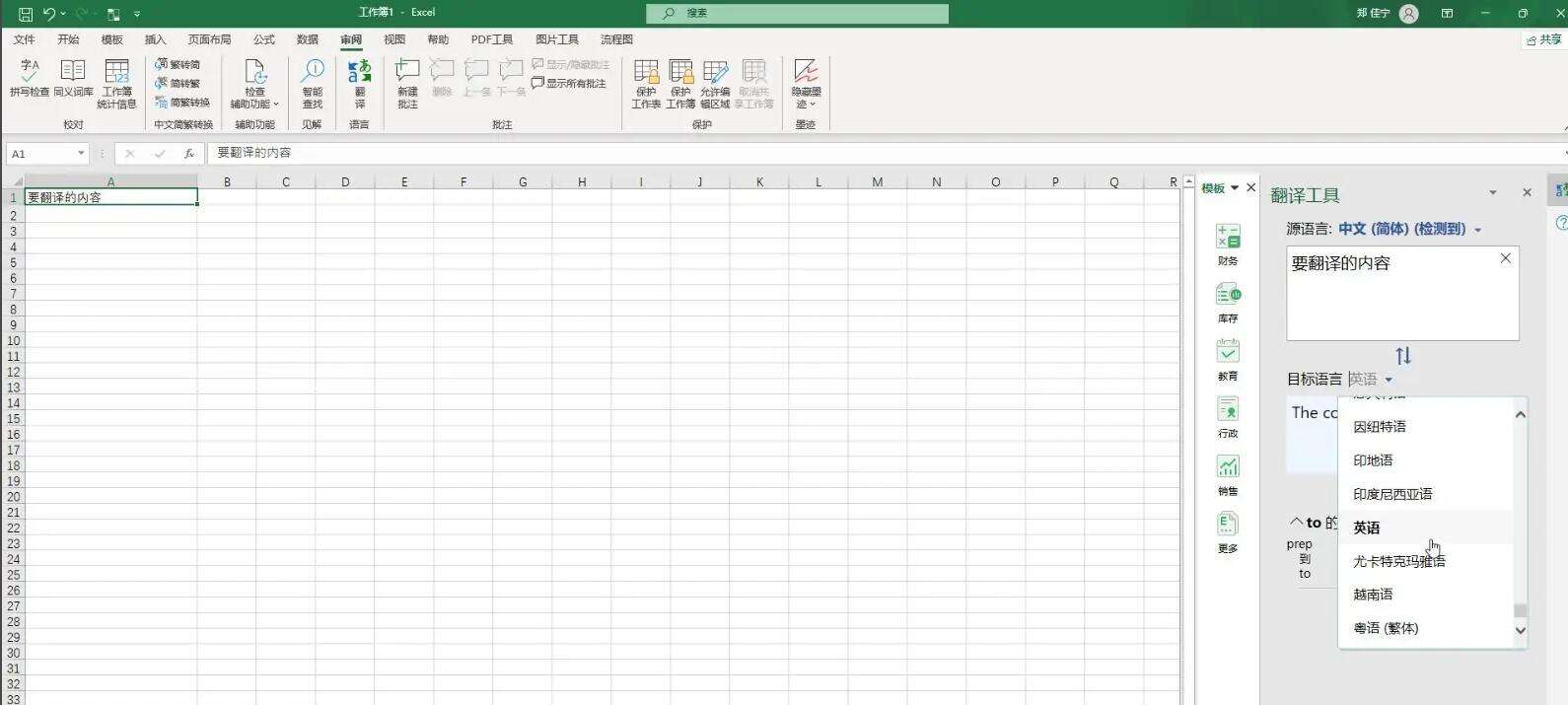The width and height of the screenshot is (1568, 705).
Task: Convert text with 简转繁
Action: coord(178,83)
